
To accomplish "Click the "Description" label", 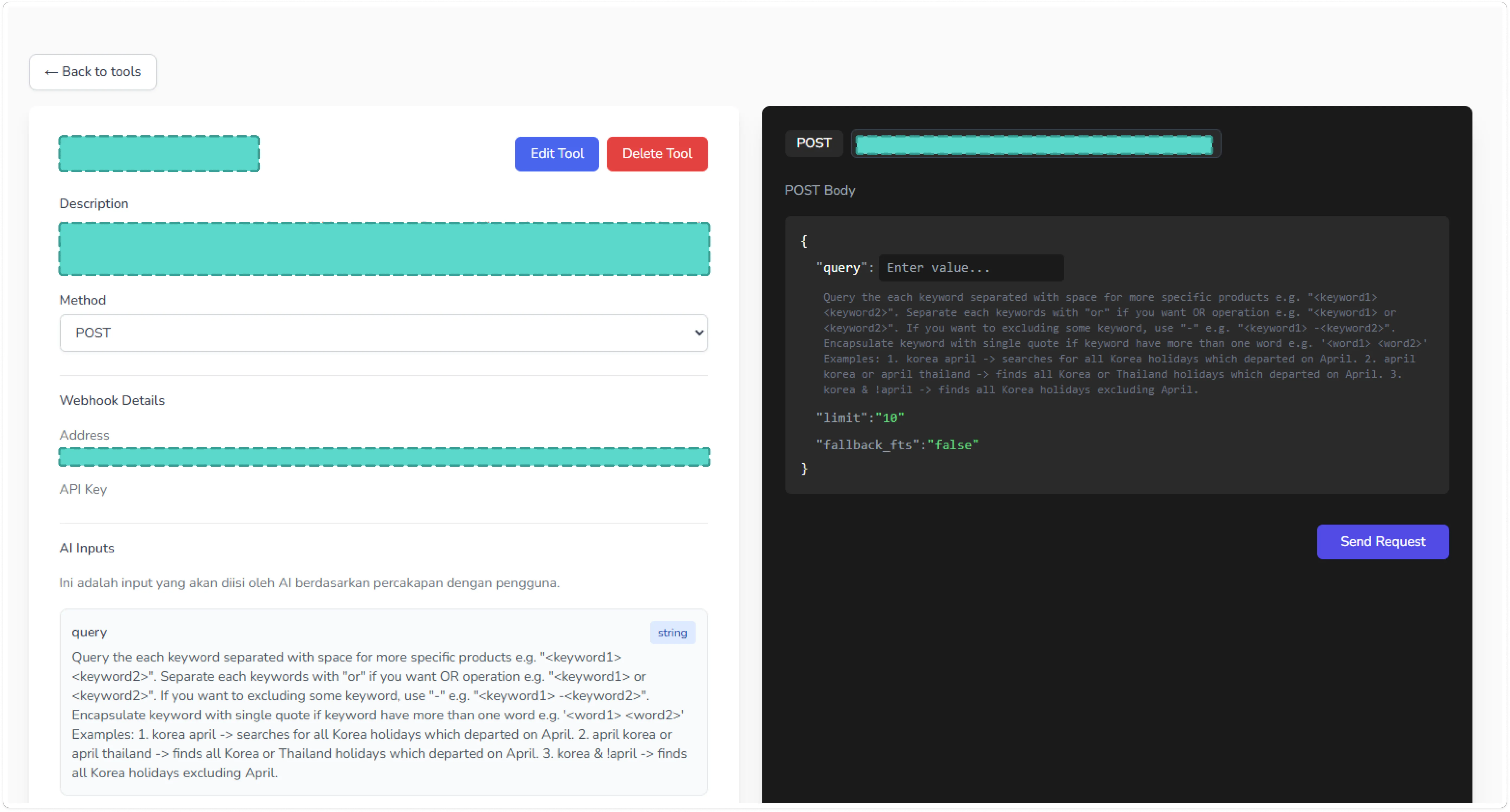I will click(x=94, y=203).
